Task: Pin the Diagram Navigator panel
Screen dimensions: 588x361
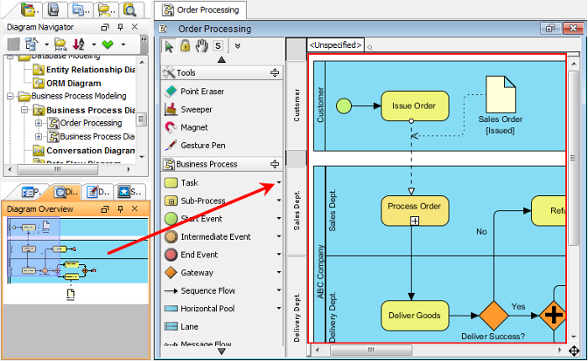Action: point(120,27)
